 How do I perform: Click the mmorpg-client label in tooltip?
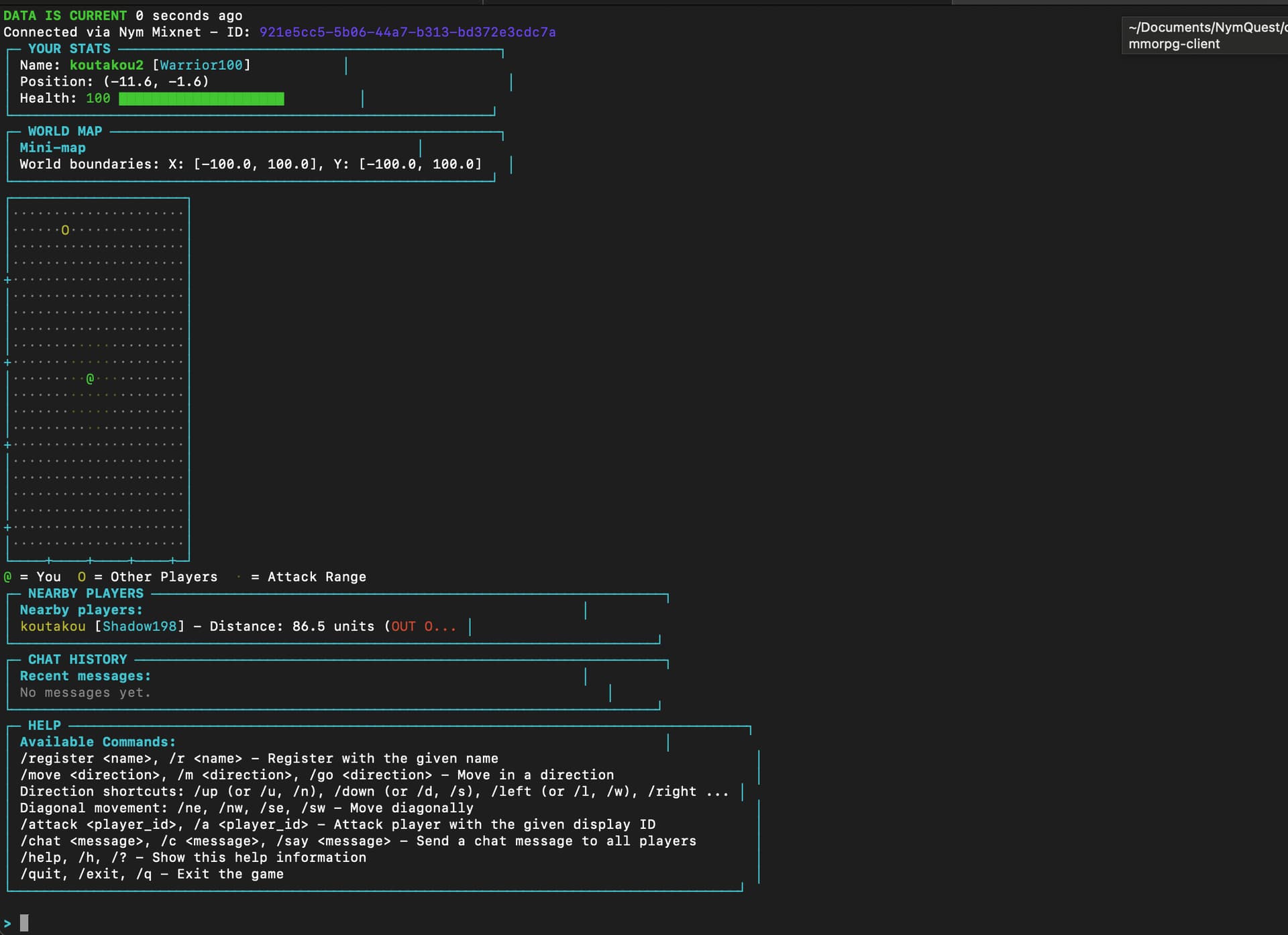(x=1174, y=44)
